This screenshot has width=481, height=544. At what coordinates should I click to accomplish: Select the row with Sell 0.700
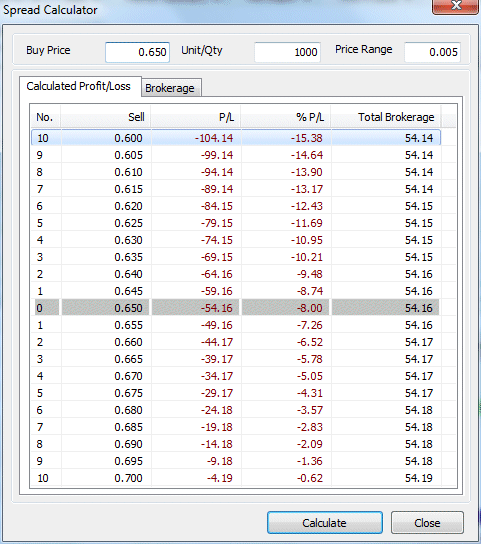tap(236, 478)
